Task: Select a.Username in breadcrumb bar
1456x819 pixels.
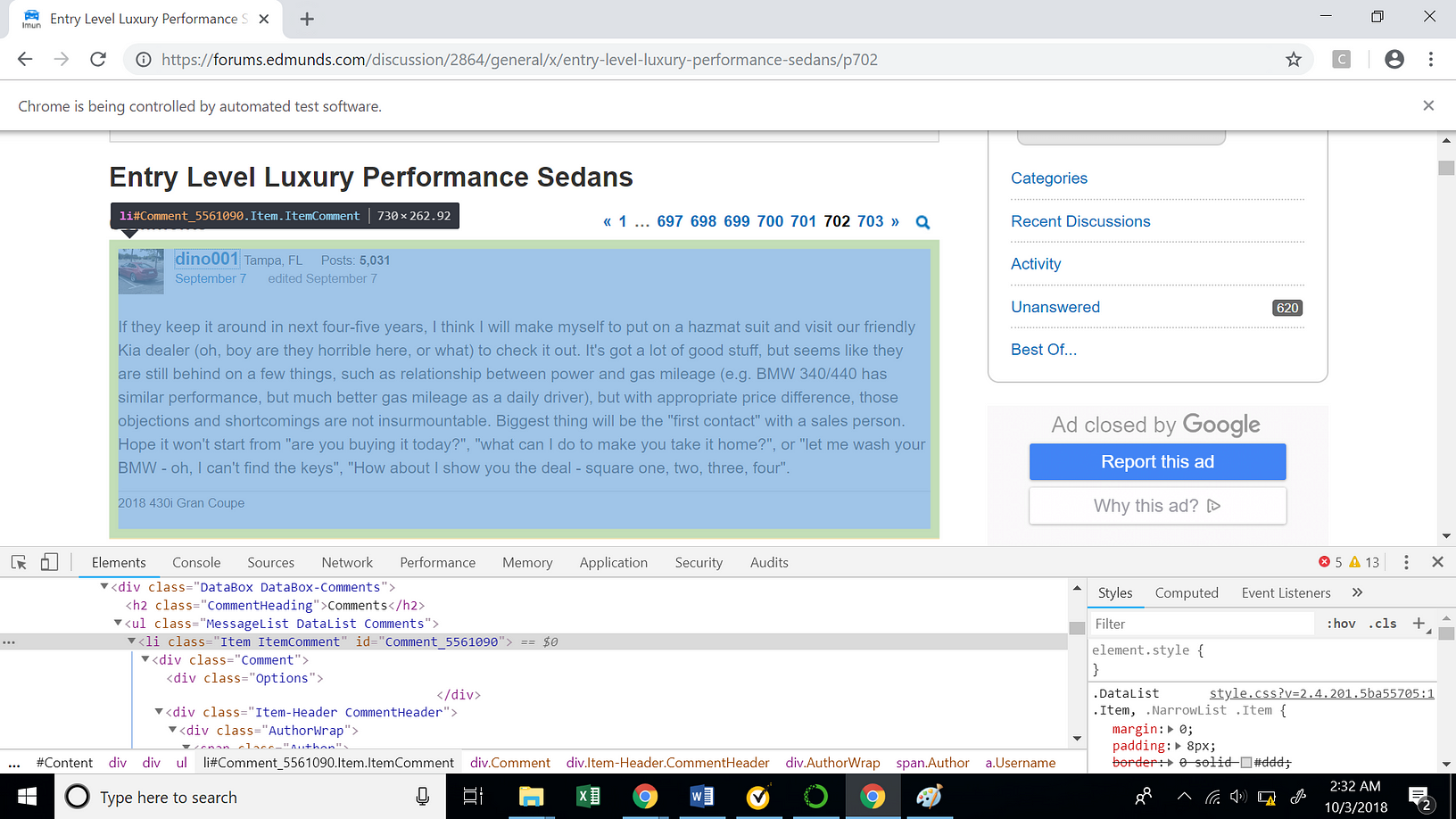Action: (1021, 763)
